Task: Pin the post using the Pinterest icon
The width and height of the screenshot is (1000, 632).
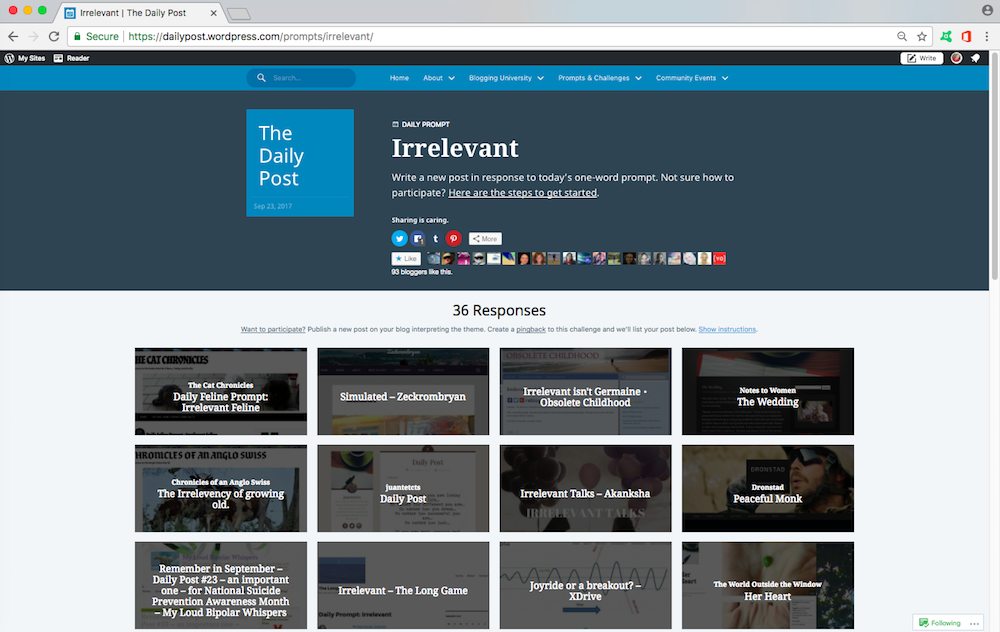Action: pyautogui.click(x=453, y=239)
